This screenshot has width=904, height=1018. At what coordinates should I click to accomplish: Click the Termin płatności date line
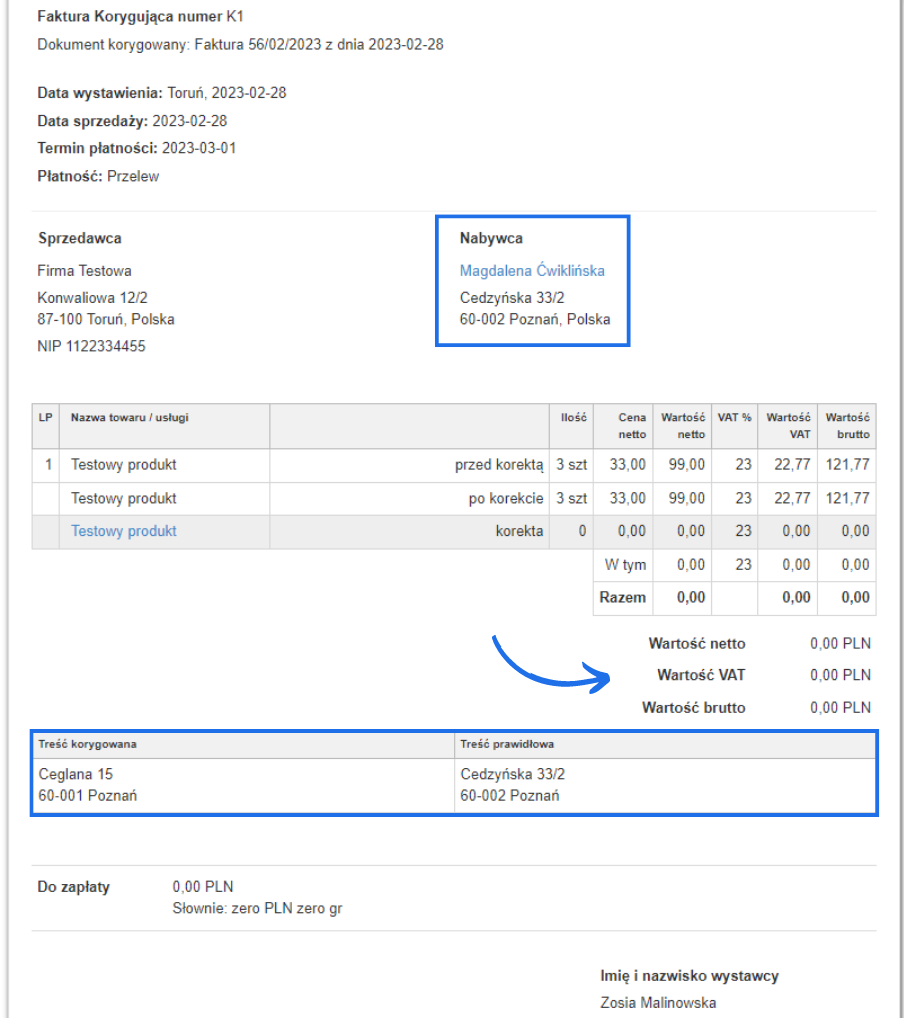click(137, 149)
